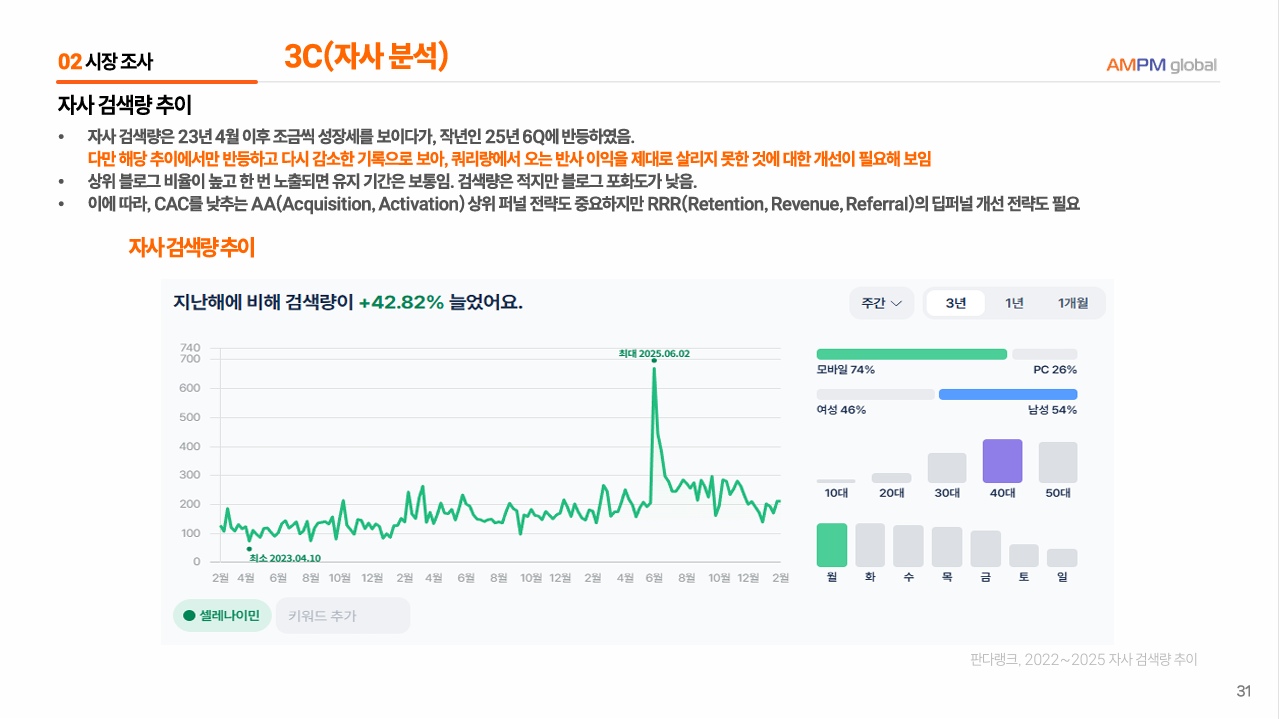Toggle the 셀레나이민 keyword chip
Image resolution: width=1279 pixels, height=719 pixels.
click(222, 616)
